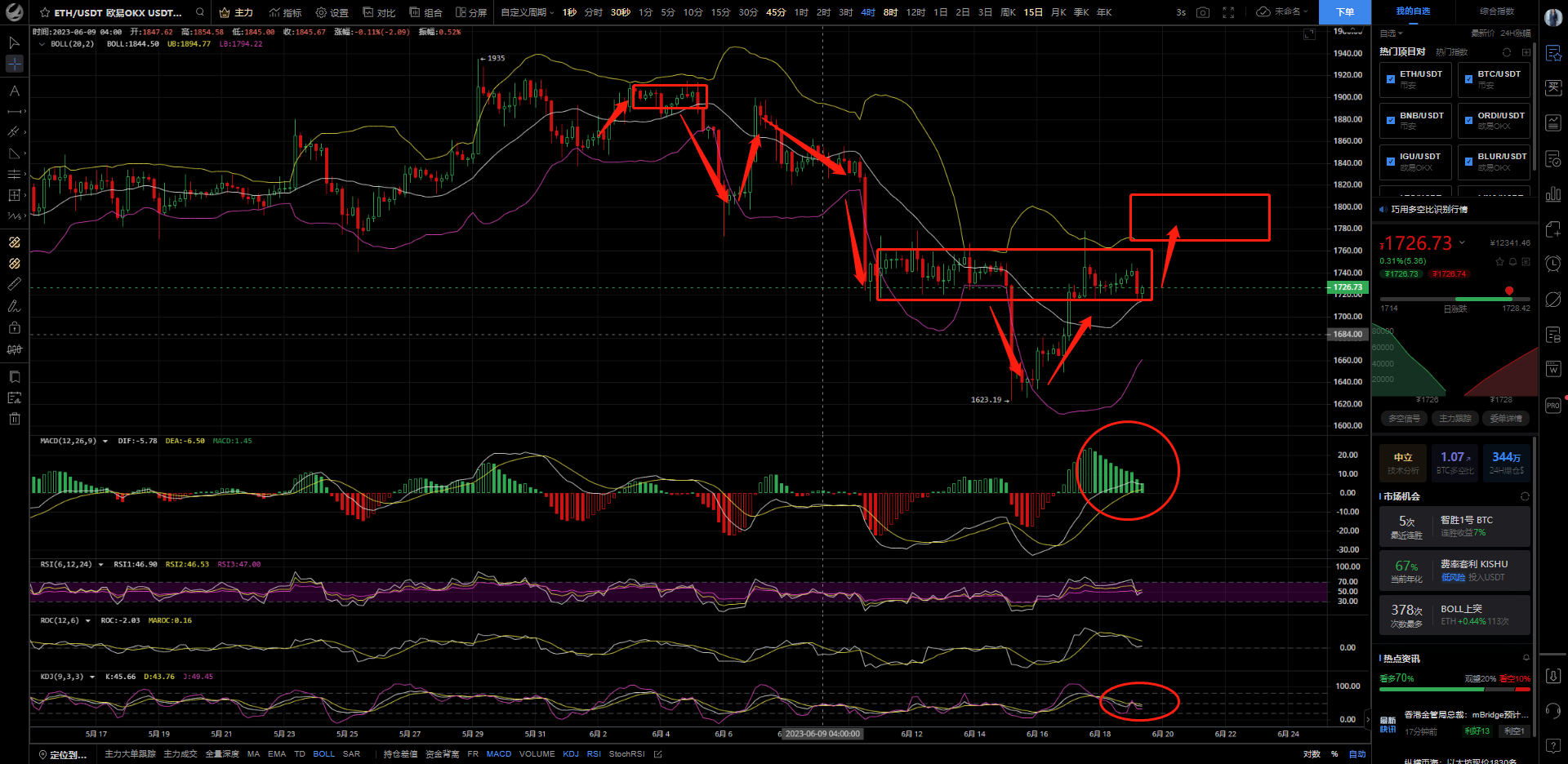Toggle the BTC/USDT checkbox

(x=1468, y=79)
